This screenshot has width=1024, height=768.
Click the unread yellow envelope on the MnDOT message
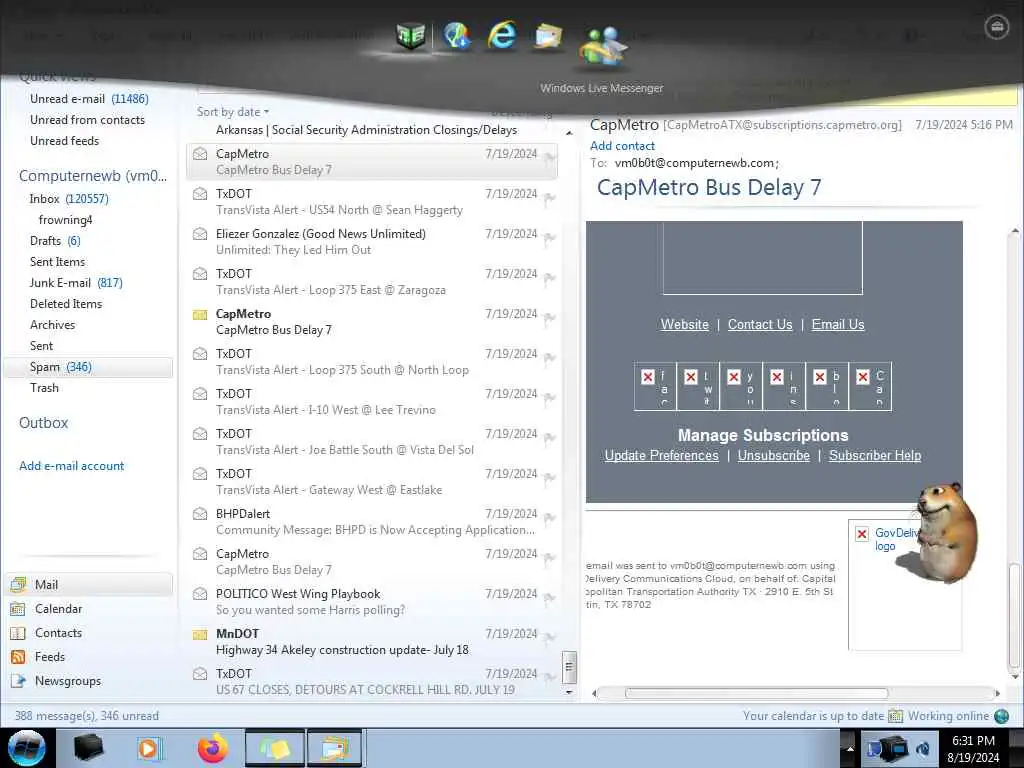(200, 634)
